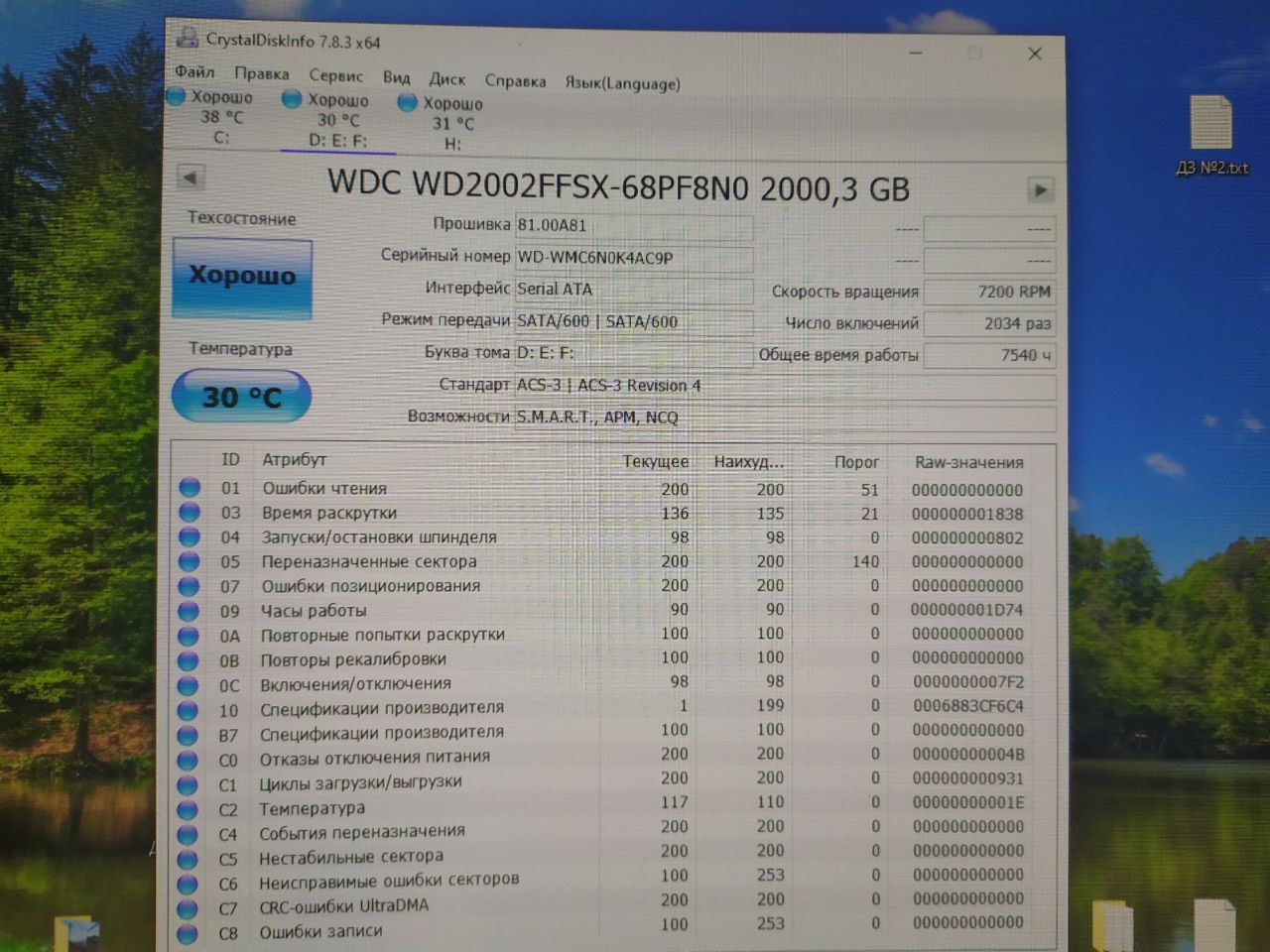Click status icon for 0A Повторные попытки раскрутки
The image size is (1270, 952).
tap(189, 636)
